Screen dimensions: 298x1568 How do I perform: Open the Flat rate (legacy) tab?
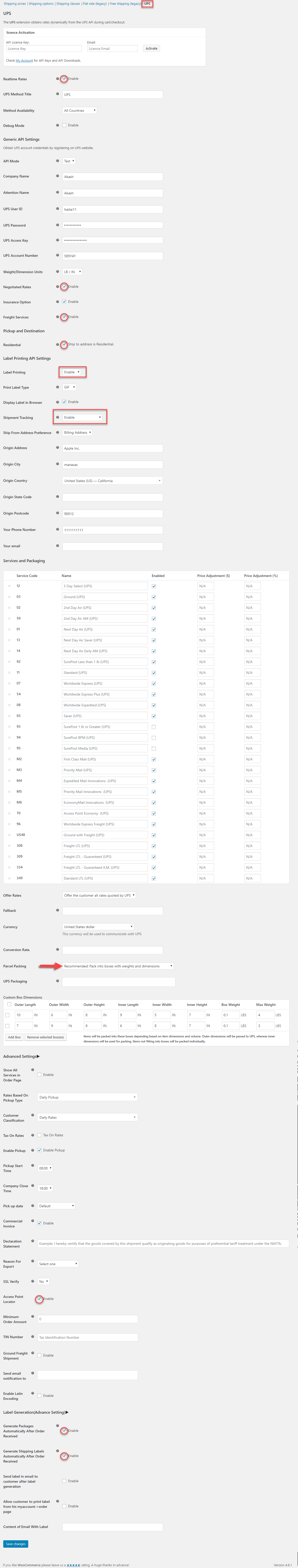(x=94, y=4)
